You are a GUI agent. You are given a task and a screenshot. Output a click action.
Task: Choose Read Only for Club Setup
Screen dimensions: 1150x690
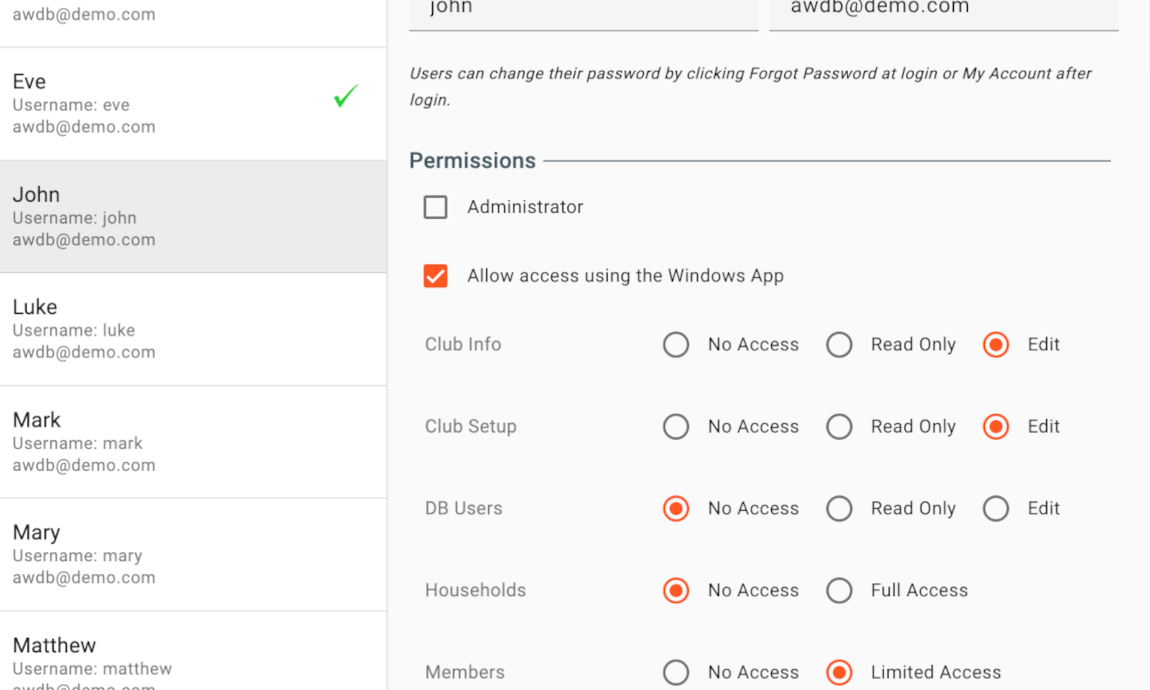pos(839,427)
